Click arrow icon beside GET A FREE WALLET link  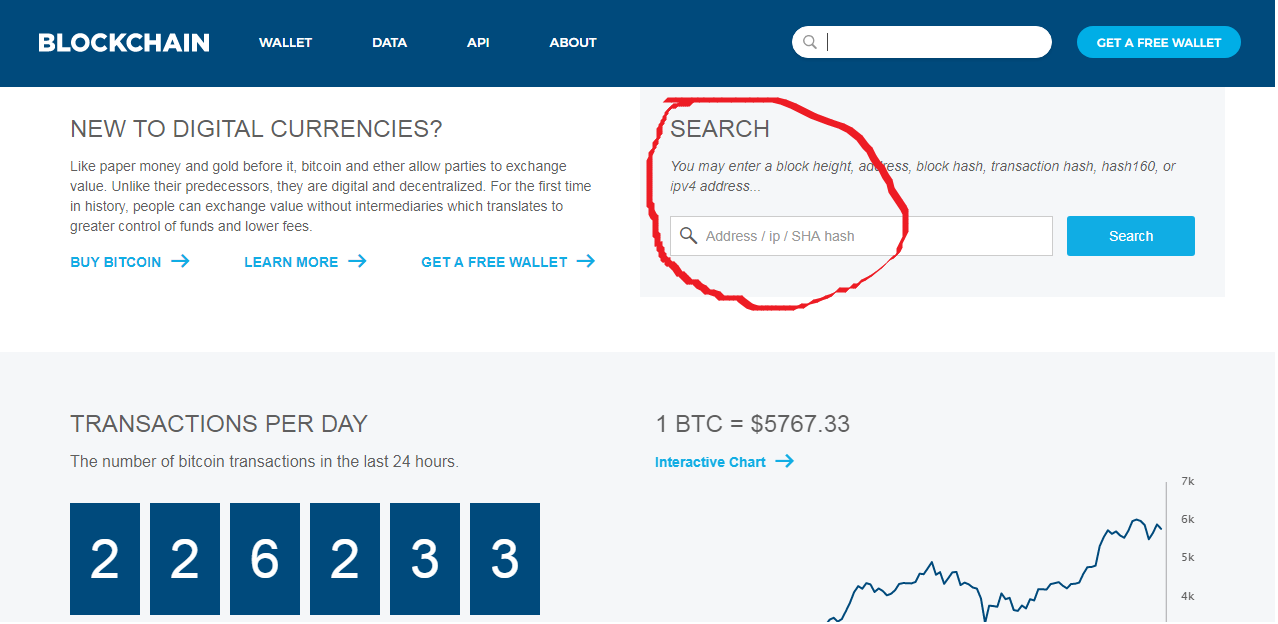point(586,261)
